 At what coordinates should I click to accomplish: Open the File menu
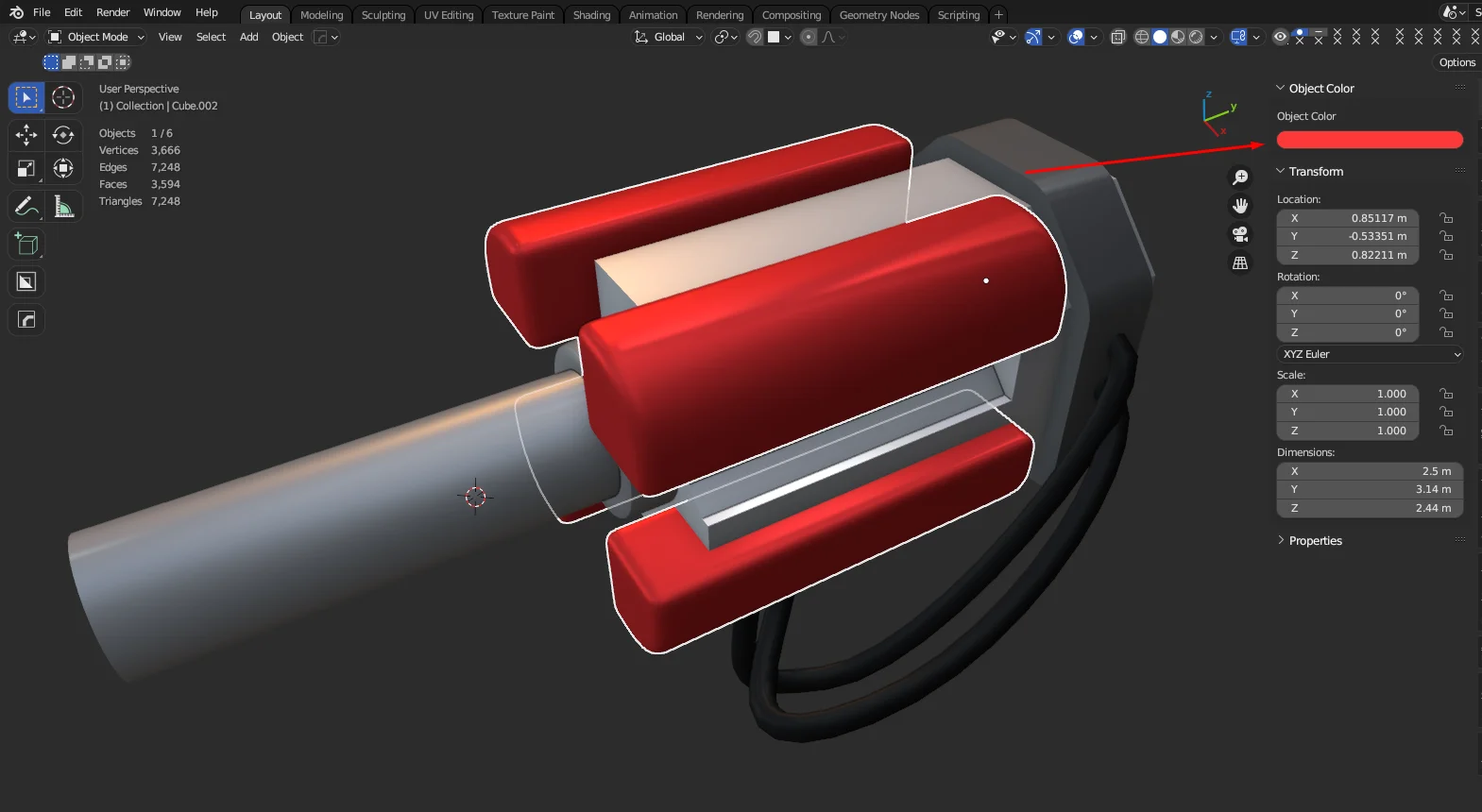pyautogui.click(x=42, y=12)
